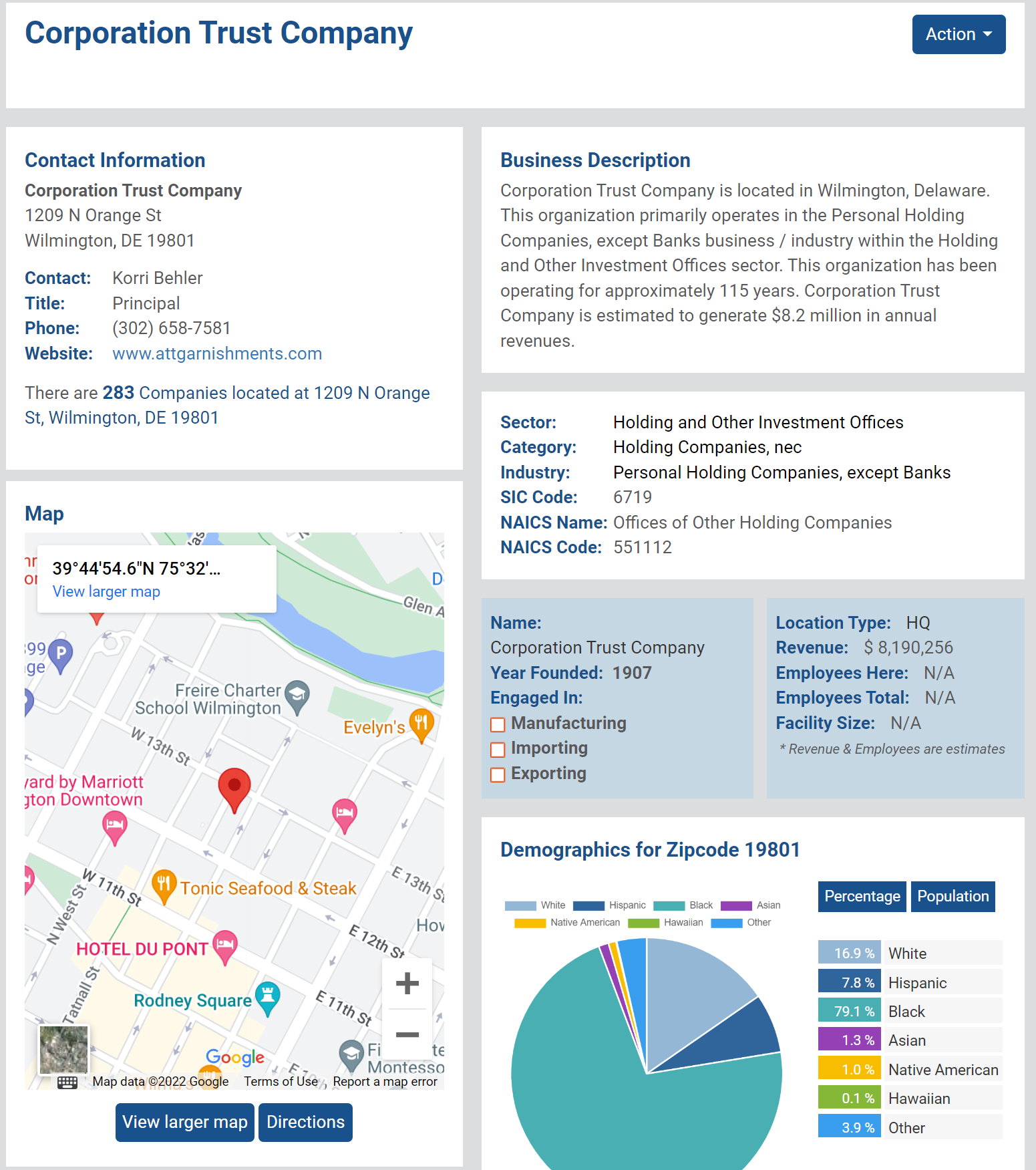Click contact name Korri Behler

[158, 278]
